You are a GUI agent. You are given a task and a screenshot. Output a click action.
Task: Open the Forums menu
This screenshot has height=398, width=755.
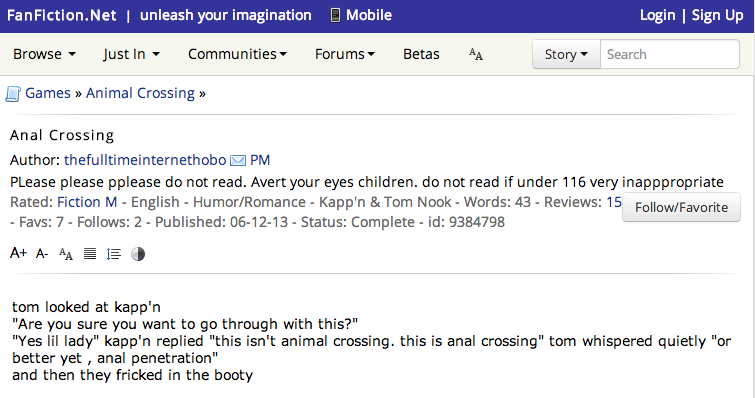tap(345, 54)
